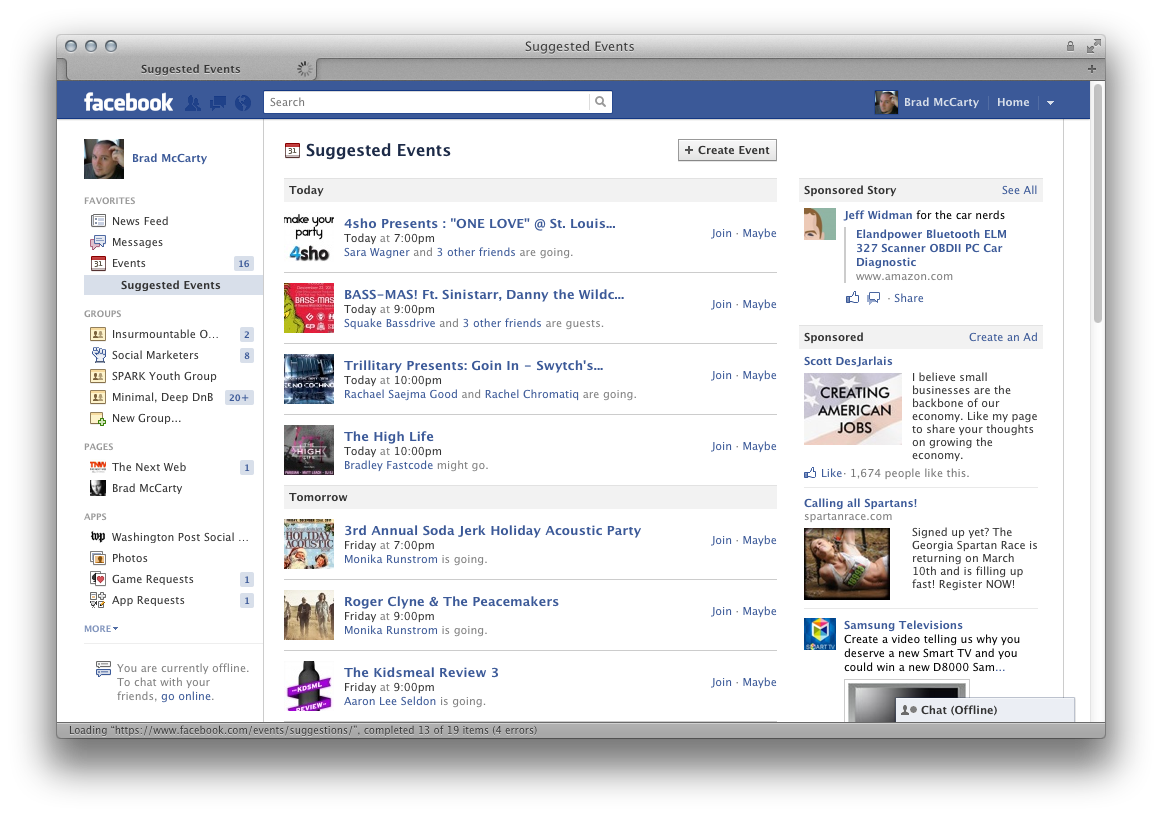Image resolution: width=1162 pixels, height=817 pixels.
Task: Click the Sara Wagner friend link
Action: [376, 252]
